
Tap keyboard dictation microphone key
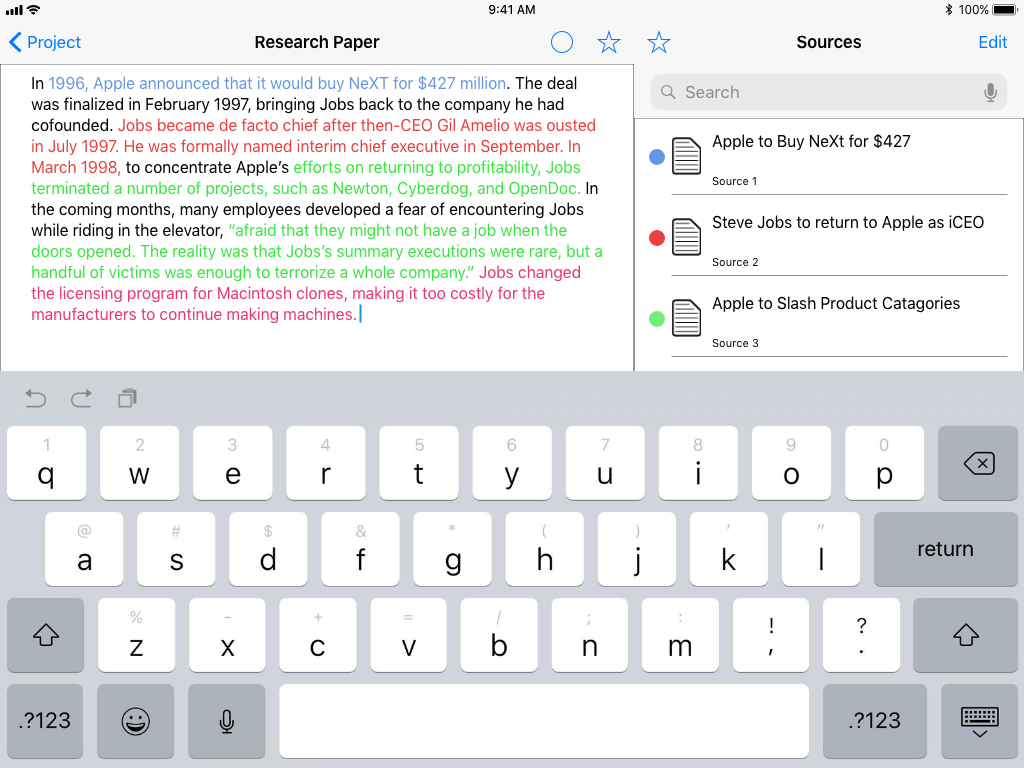coord(227,721)
